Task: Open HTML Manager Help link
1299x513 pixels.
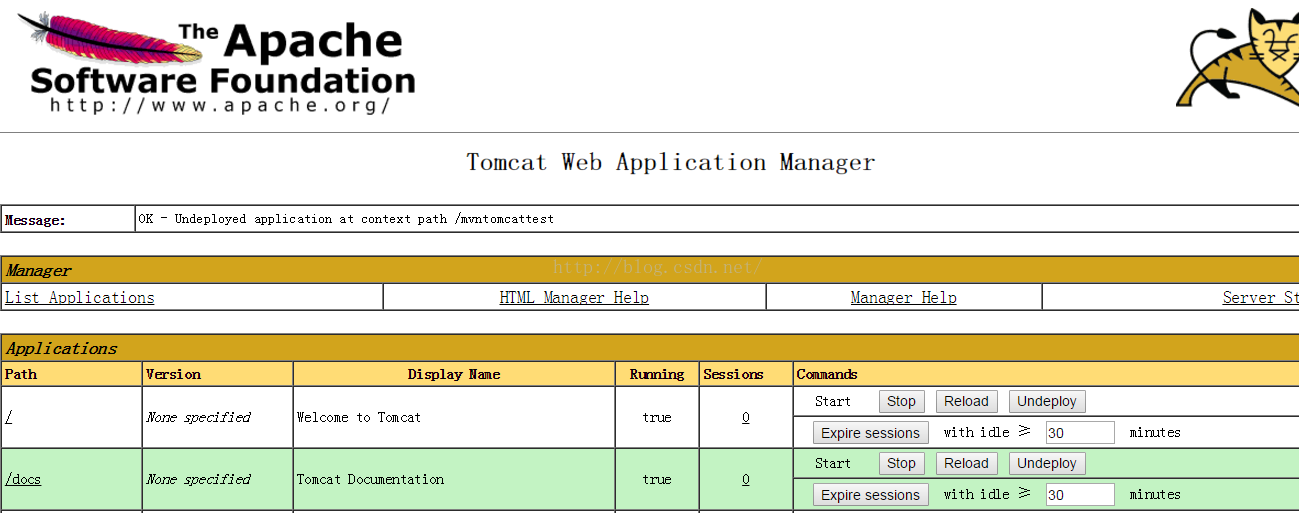Action: (x=574, y=298)
